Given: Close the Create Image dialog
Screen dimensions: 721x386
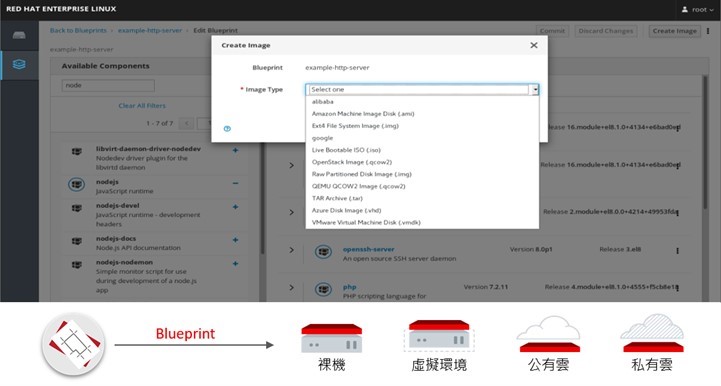Looking at the screenshot, I should [x=534, y=45].
